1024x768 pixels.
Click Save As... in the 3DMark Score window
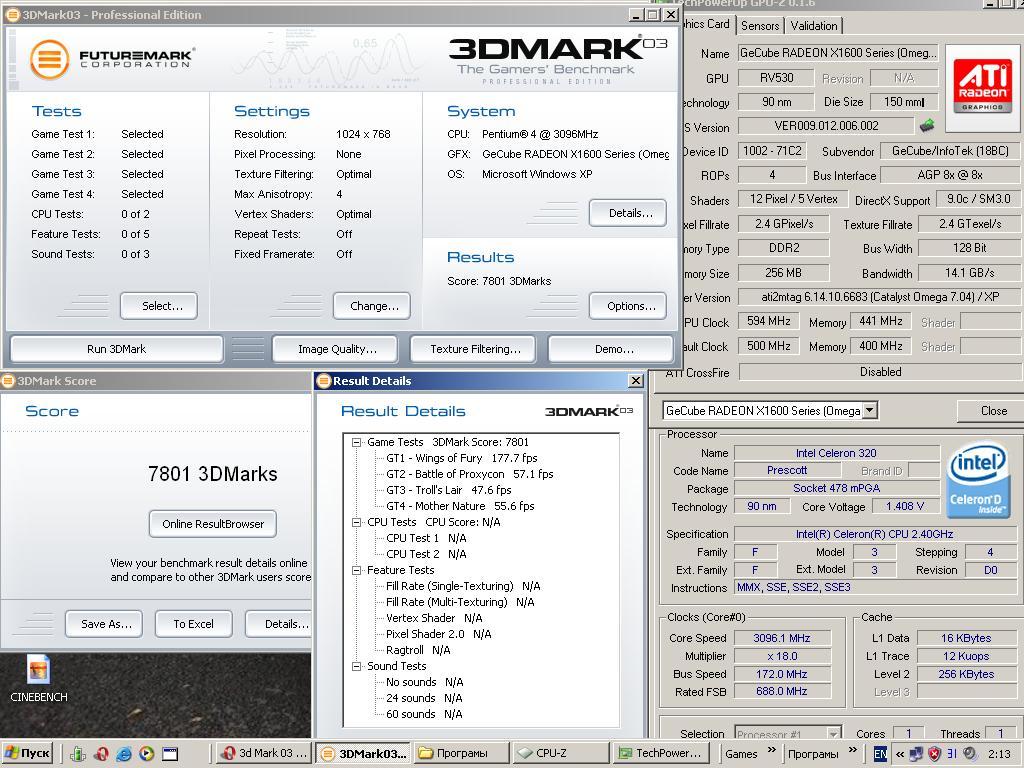coord(104,624)
